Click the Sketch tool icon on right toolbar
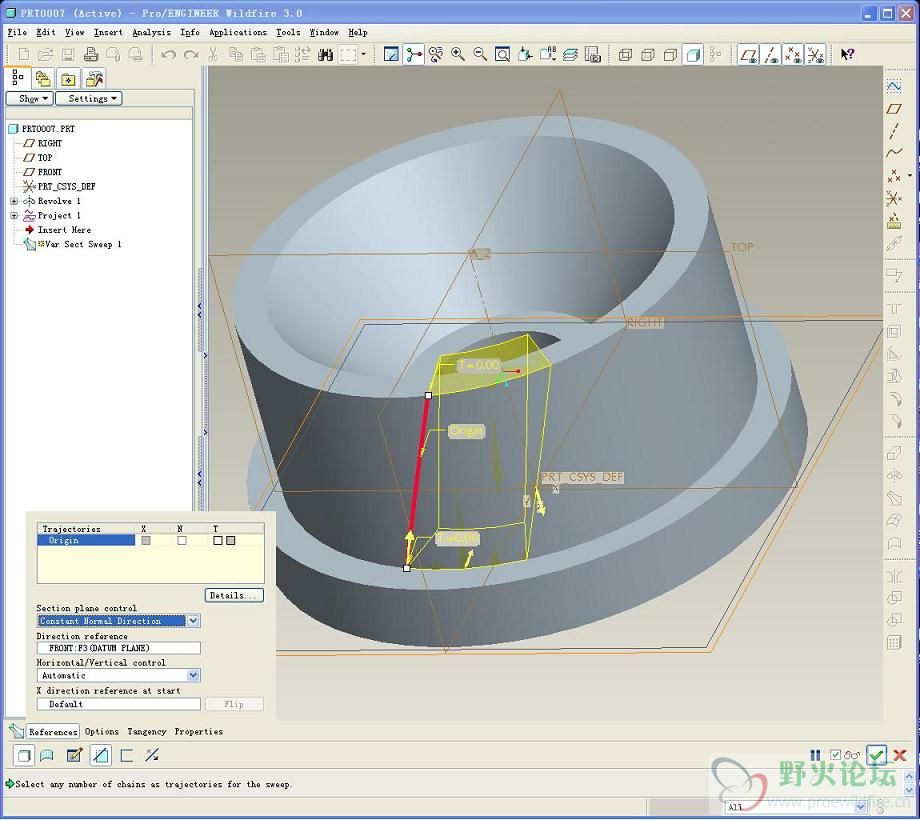 click(x=894, y=86)
